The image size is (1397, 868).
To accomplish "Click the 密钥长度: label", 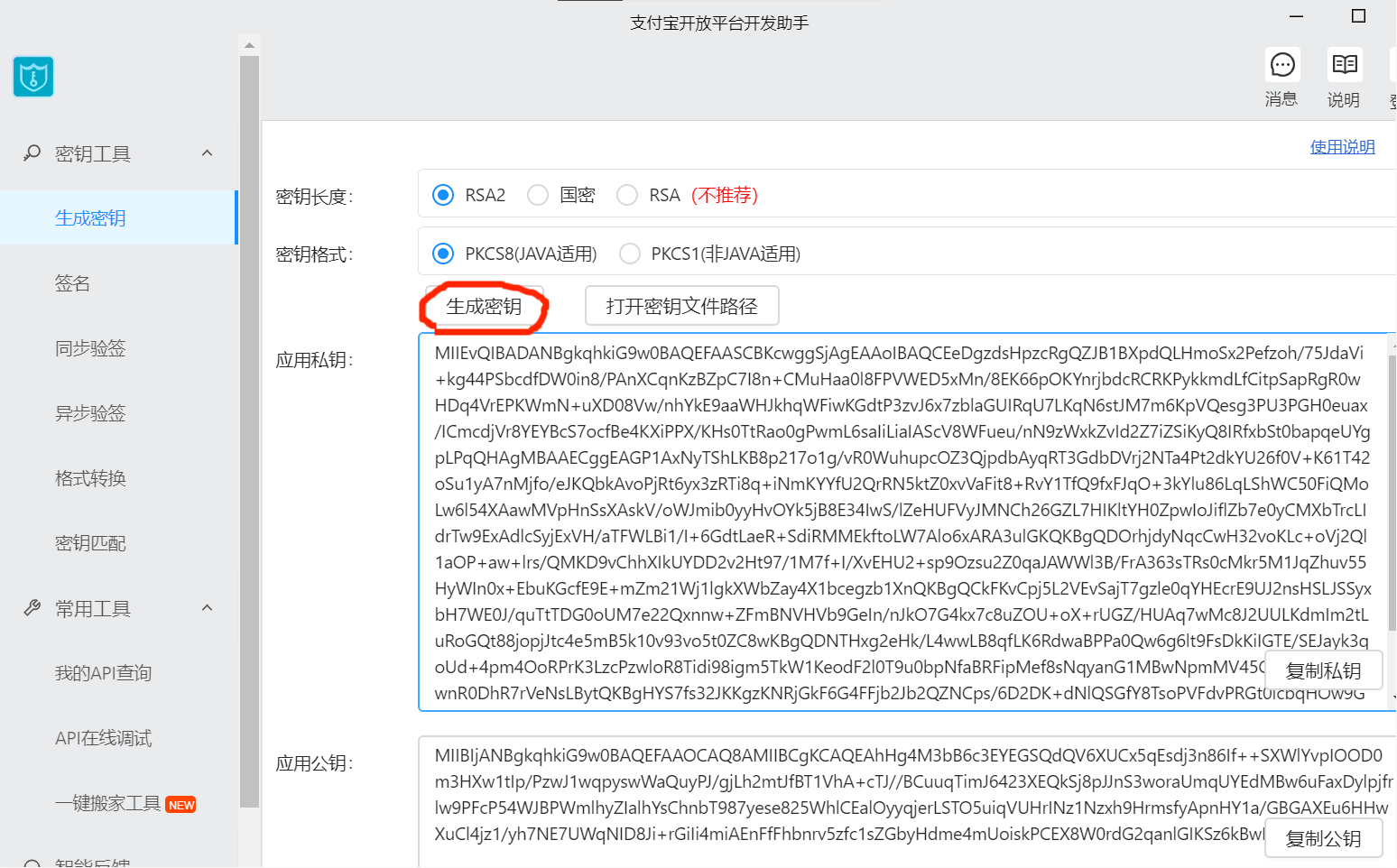I will [314, 197].
